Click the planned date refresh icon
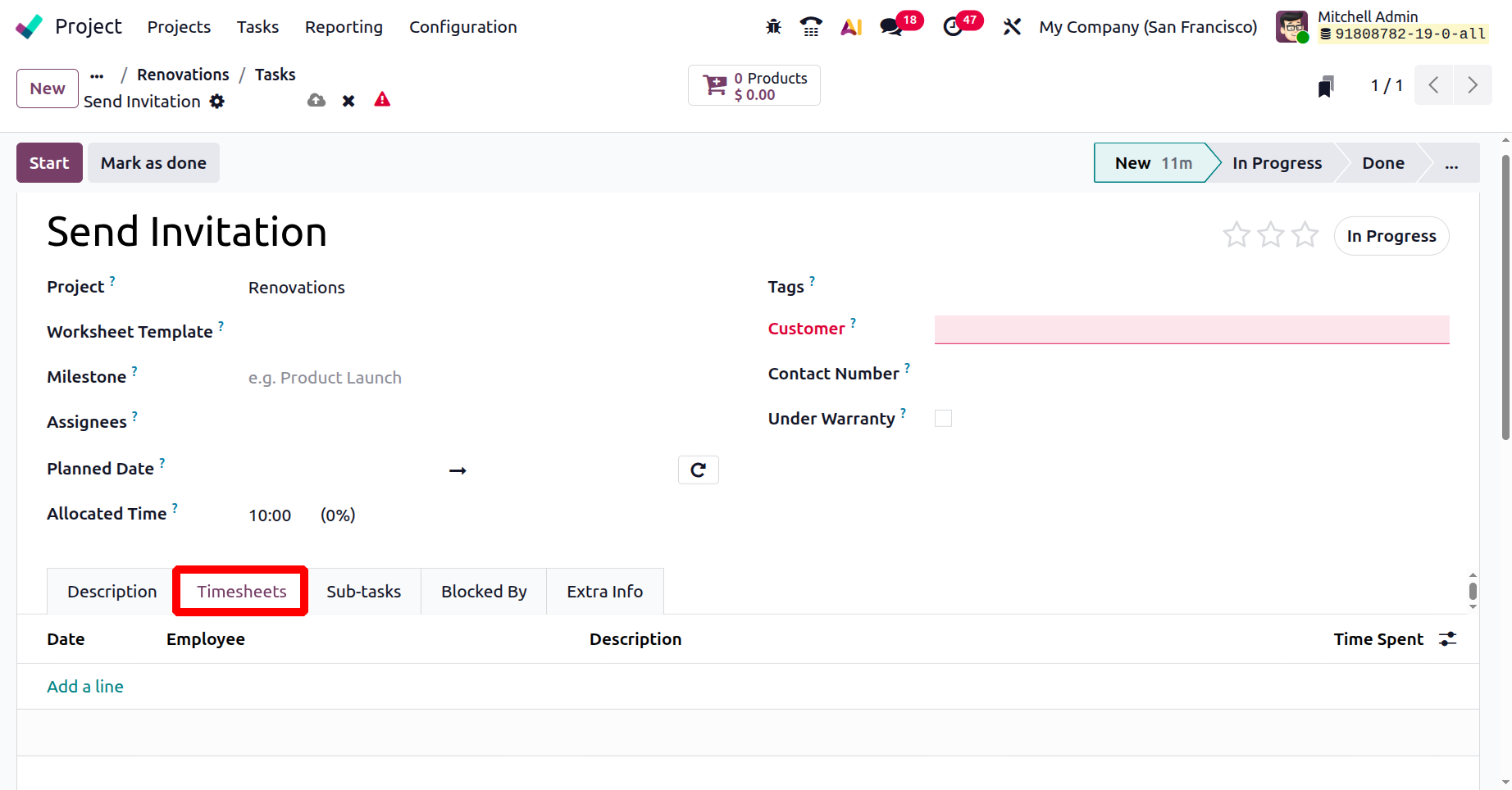Viewport: 1512px width, 790px height. pos(698,470)
